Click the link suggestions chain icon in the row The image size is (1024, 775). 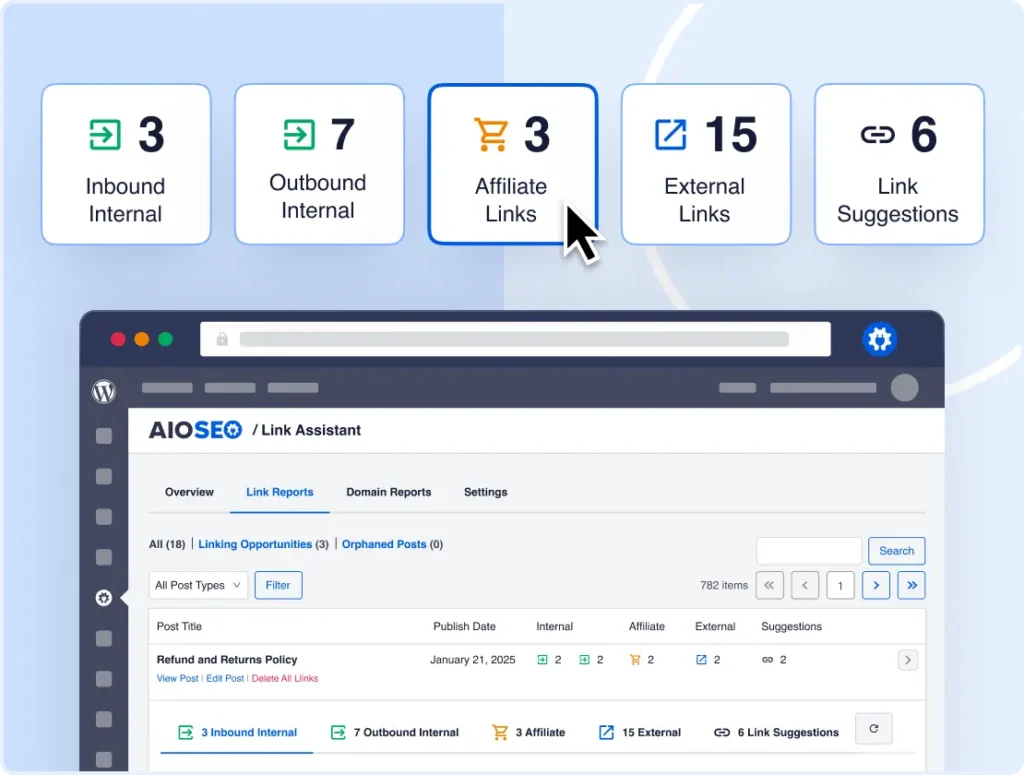pyautogui.click(x=767, y=660)
